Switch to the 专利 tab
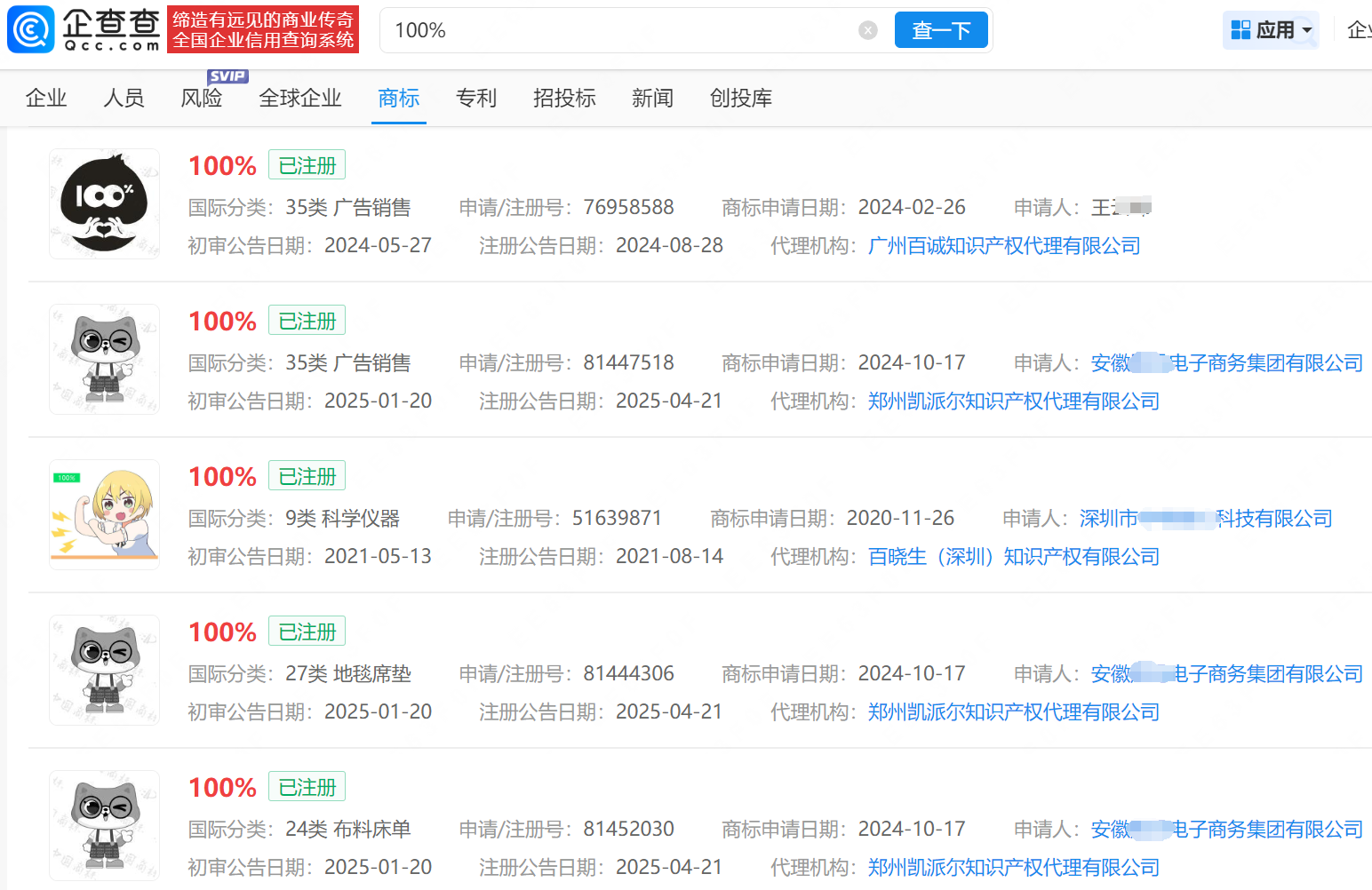This screenshot has width=1372, height=890. 476,99
